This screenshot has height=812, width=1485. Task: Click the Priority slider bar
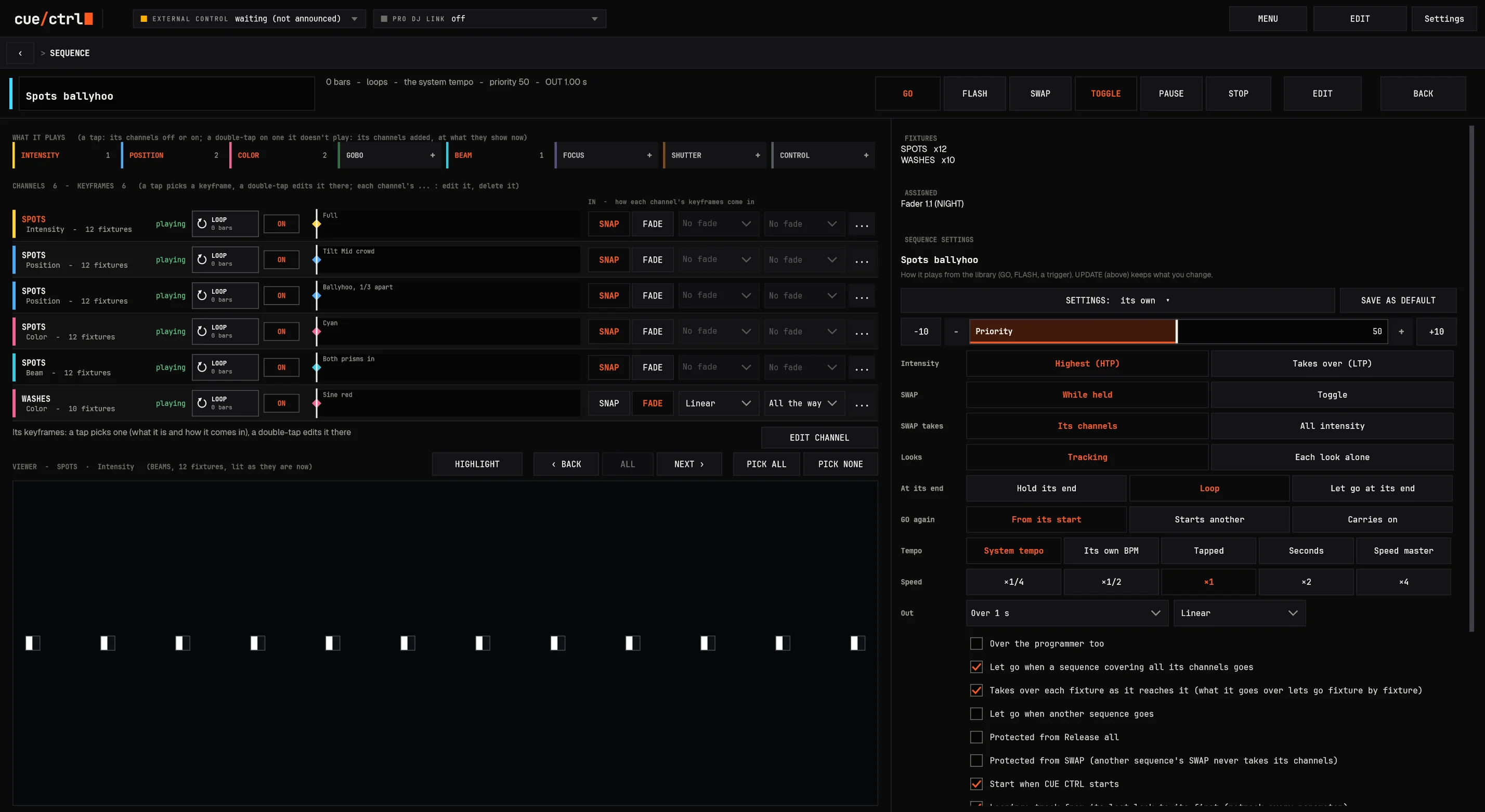1178,331
